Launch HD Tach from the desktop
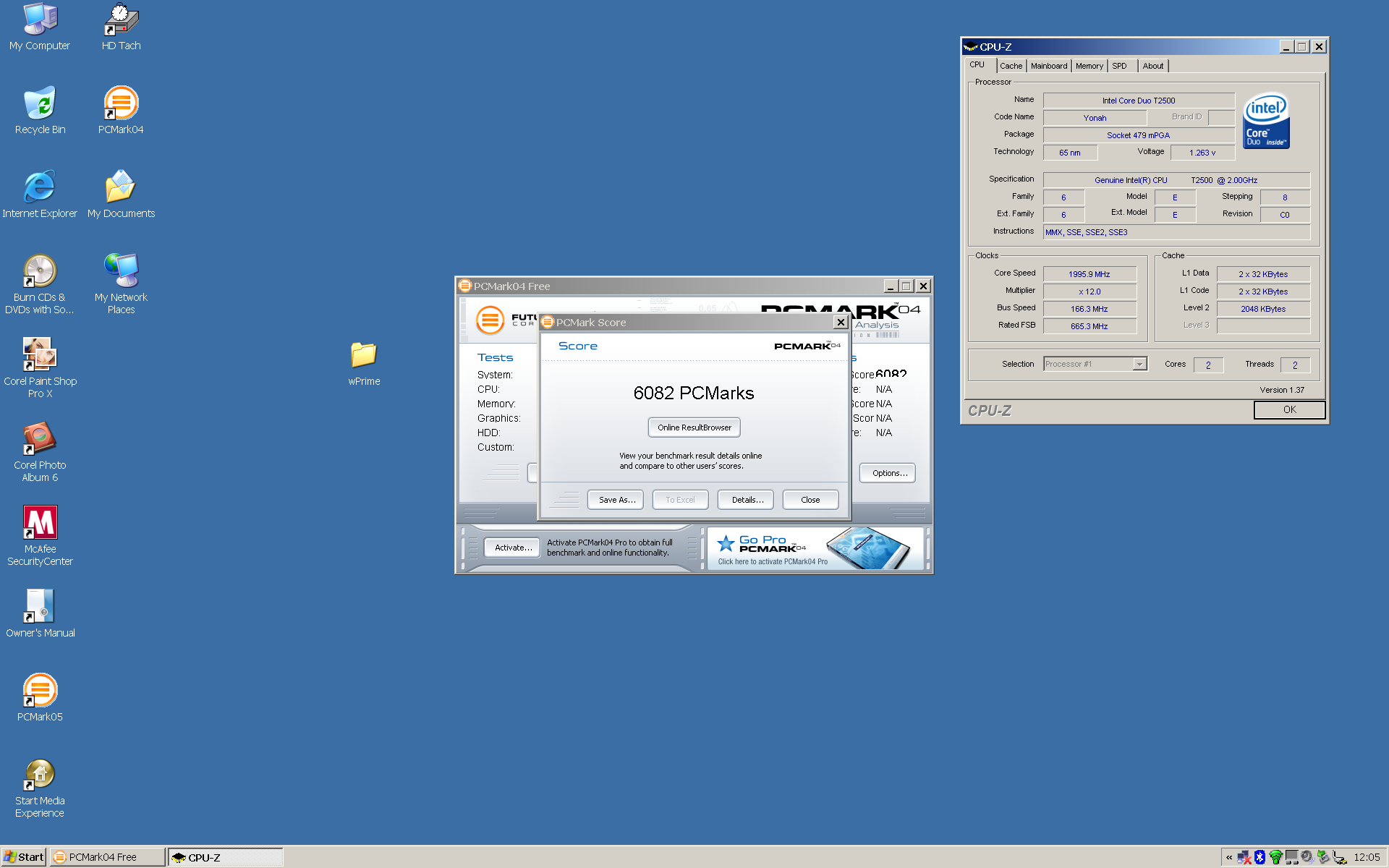The height and width of the screenshot is (868, 1389). click(x=121, y=27)
